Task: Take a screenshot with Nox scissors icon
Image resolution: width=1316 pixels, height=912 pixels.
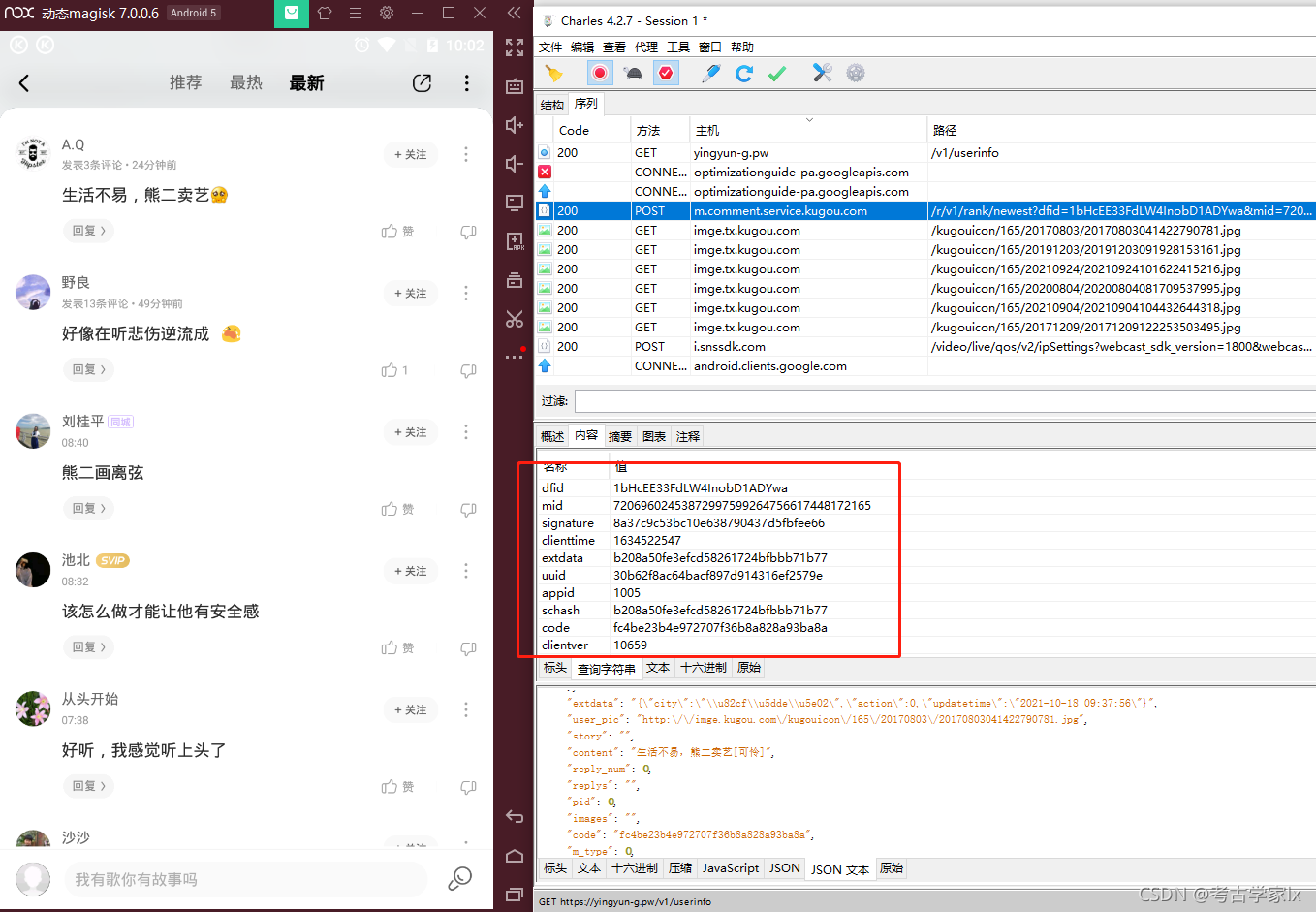Action: [x=515, y=319]
